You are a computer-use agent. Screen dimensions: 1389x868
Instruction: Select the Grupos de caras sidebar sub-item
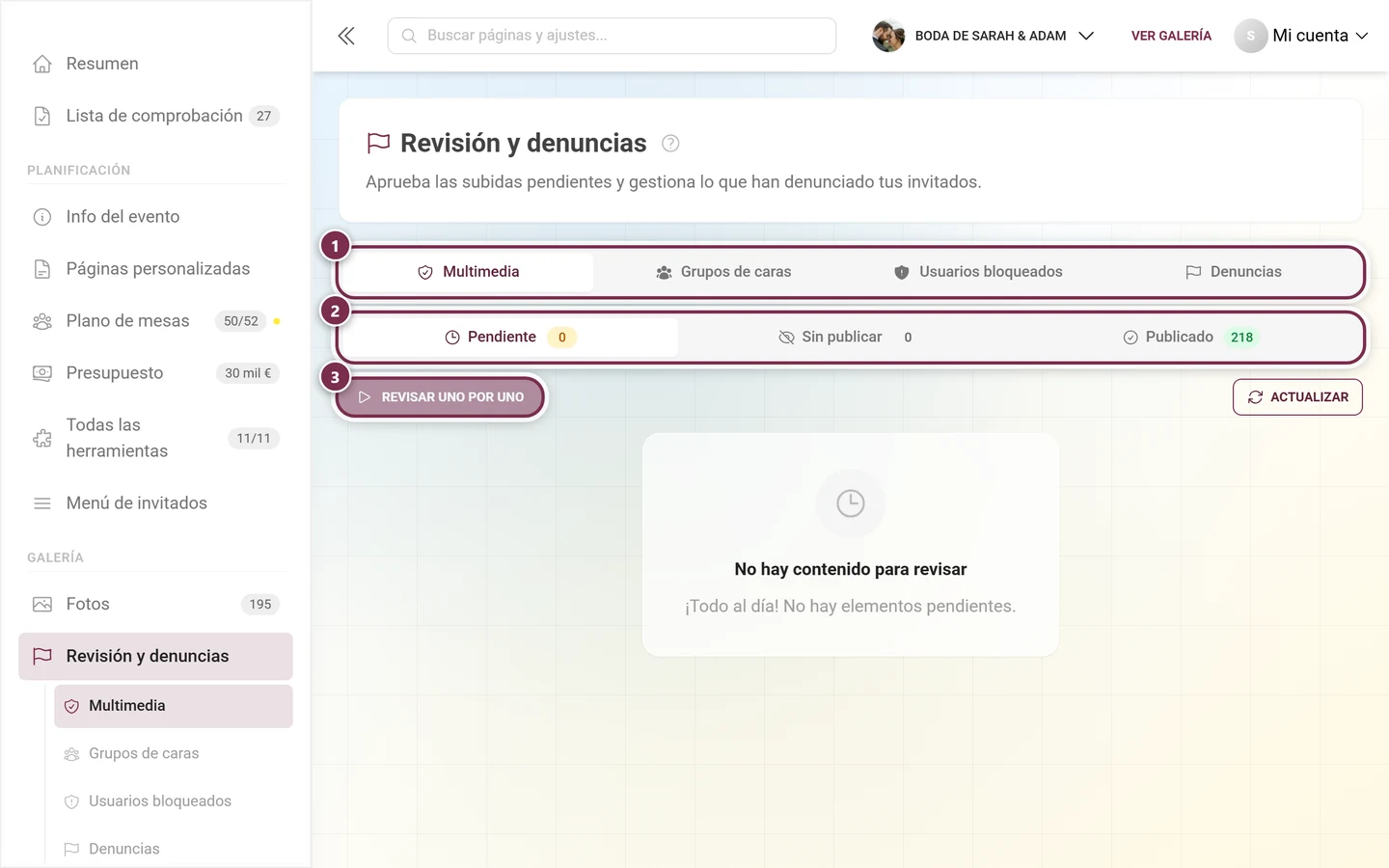click(x=174, y=754)
